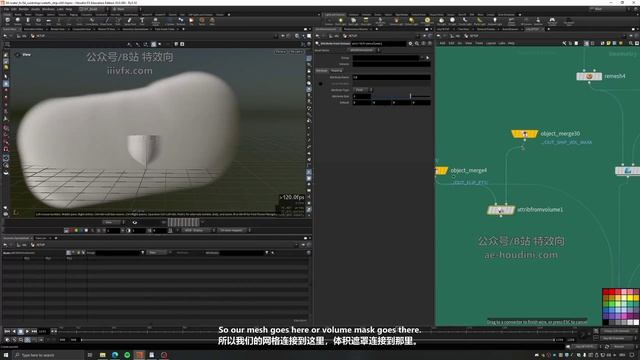Select the remesh4 node
Screen dimensions: 640x360
(589, 76)
